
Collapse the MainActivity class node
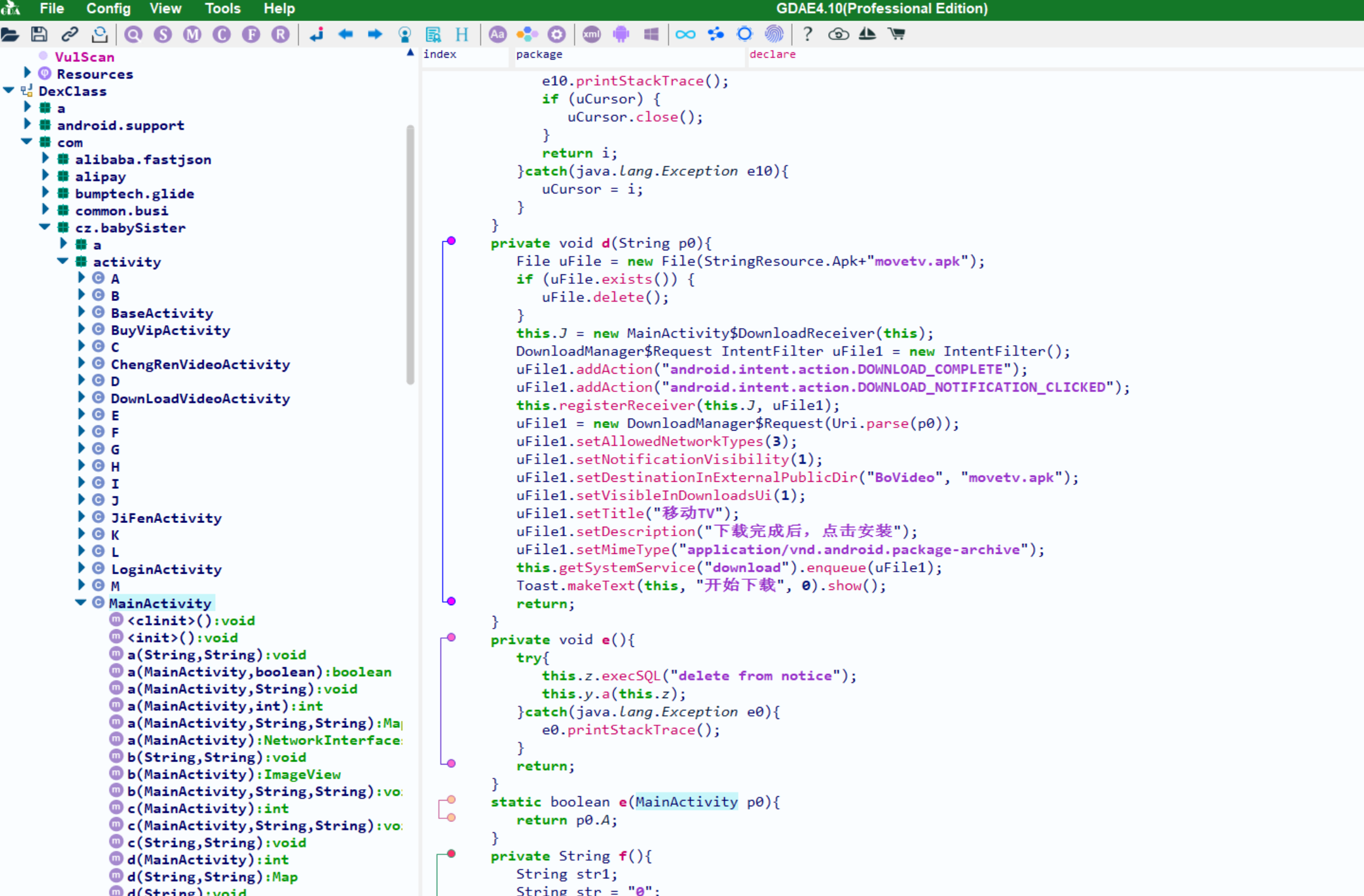(80, 603)
